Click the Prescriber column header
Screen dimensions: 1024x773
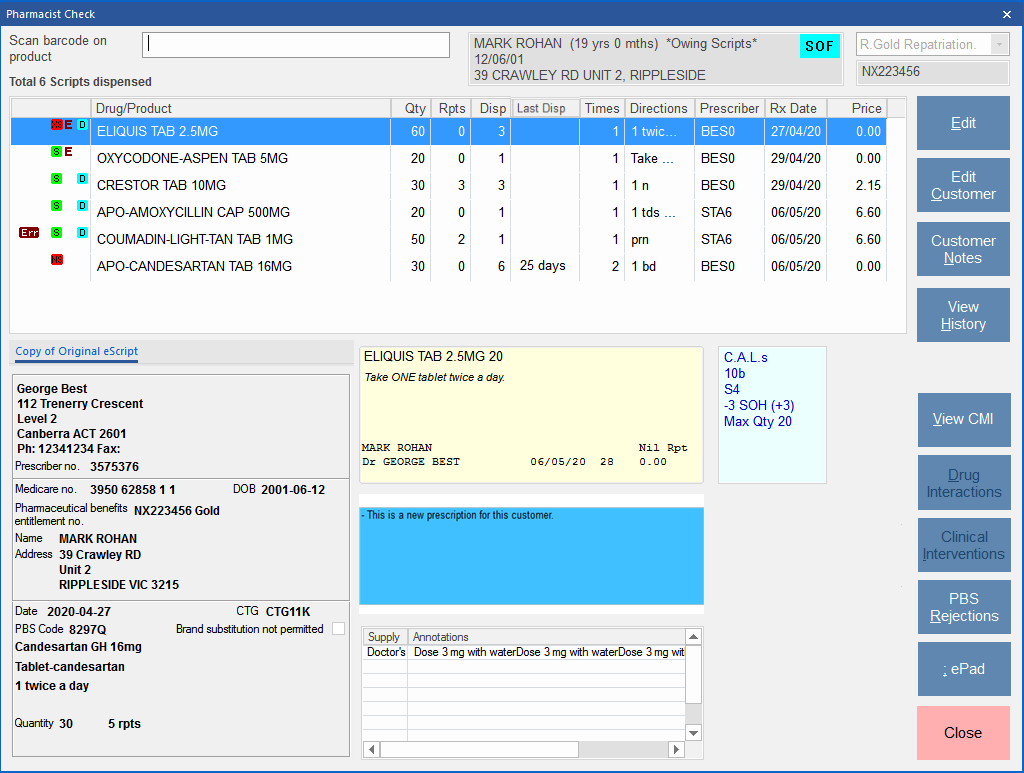click(x=729, y=108)
